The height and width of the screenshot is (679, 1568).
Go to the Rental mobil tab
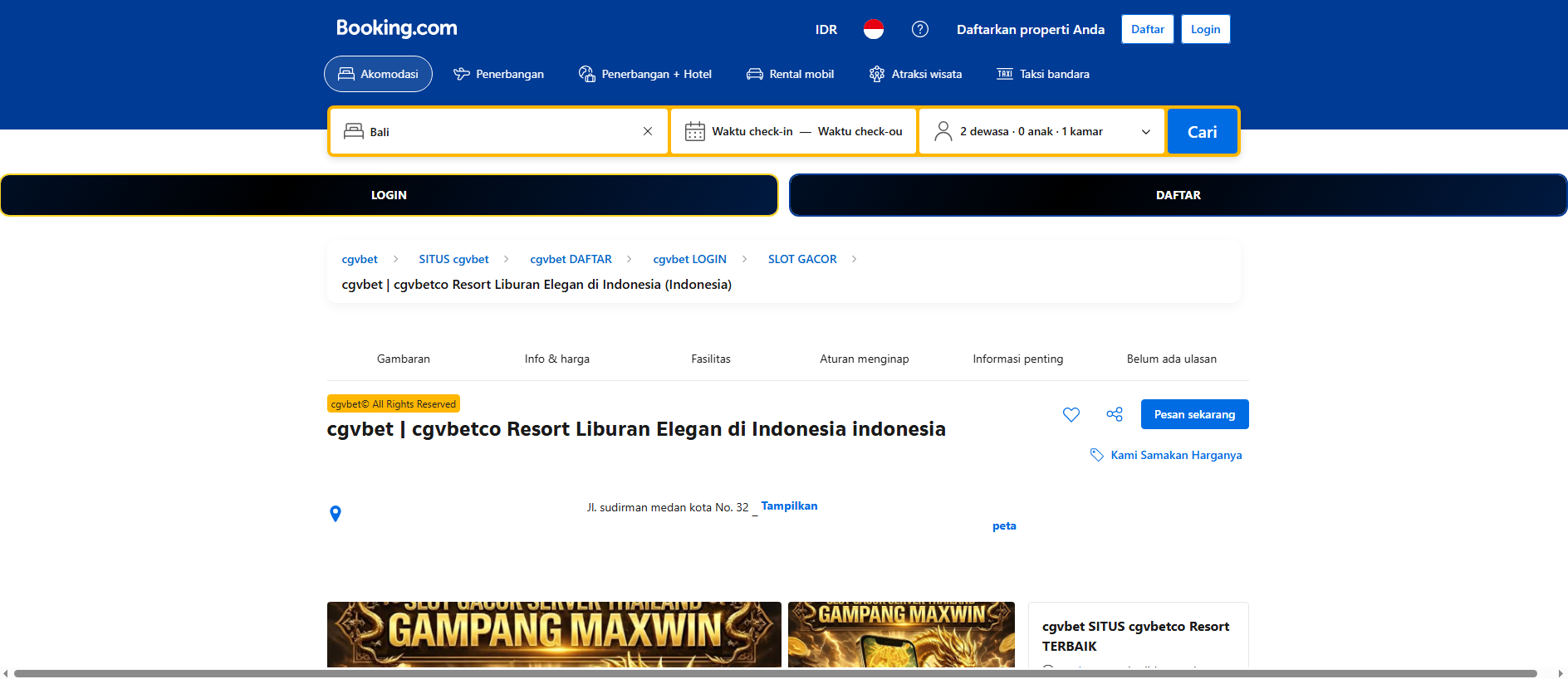(790, 74)
